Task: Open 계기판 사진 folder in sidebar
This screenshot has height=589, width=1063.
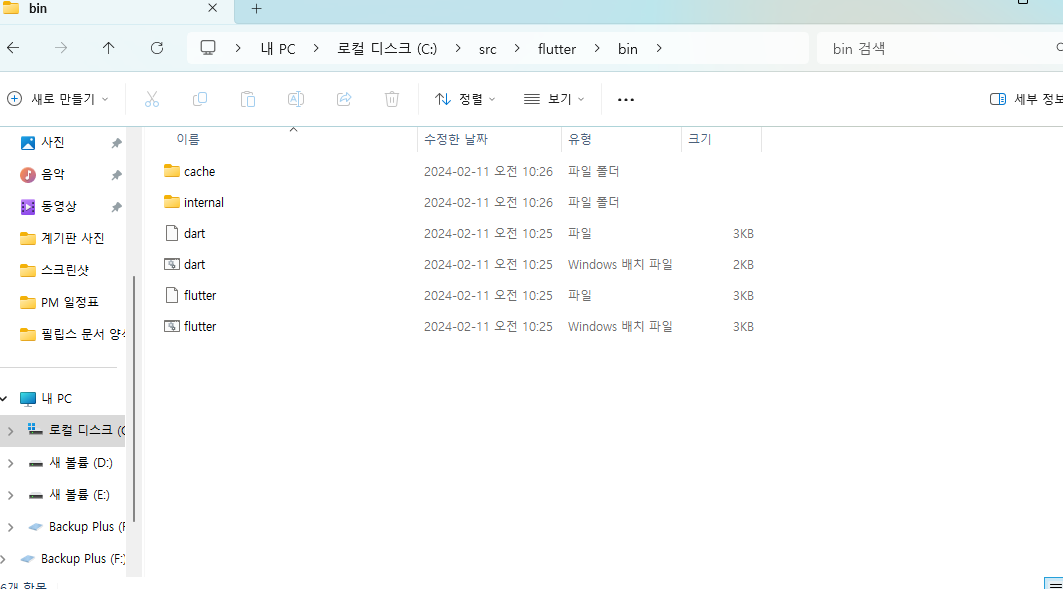Action: [72, 238]
